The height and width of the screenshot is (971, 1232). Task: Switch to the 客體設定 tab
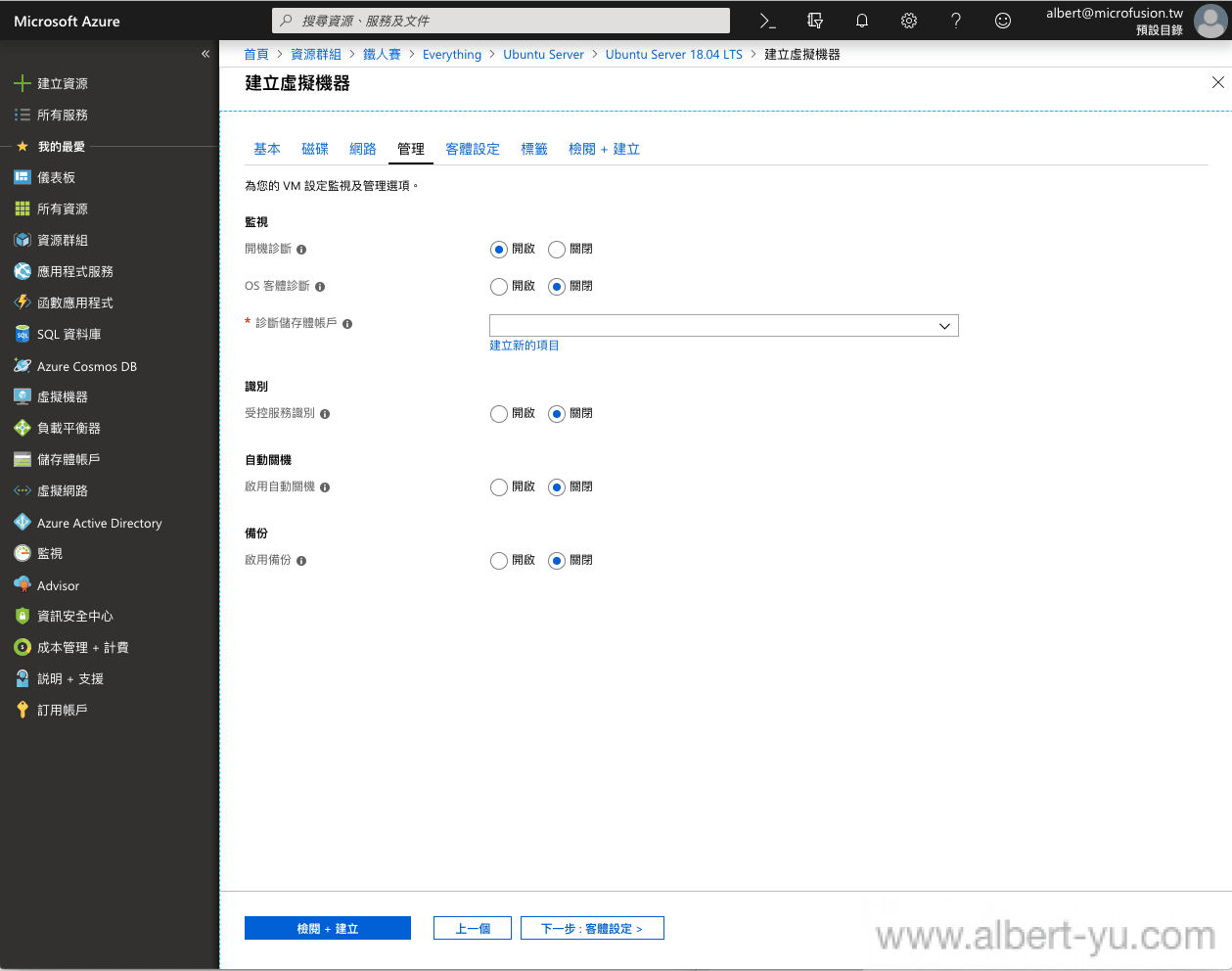[x=473, y=149]
